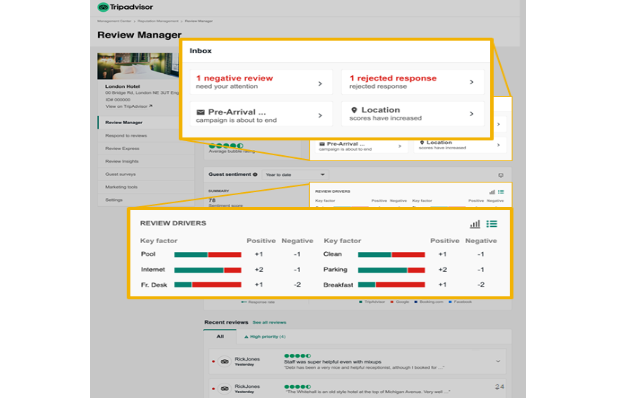Open the 'Year to date' dropdown
The image size is (622, 398).
coord(295,175)
